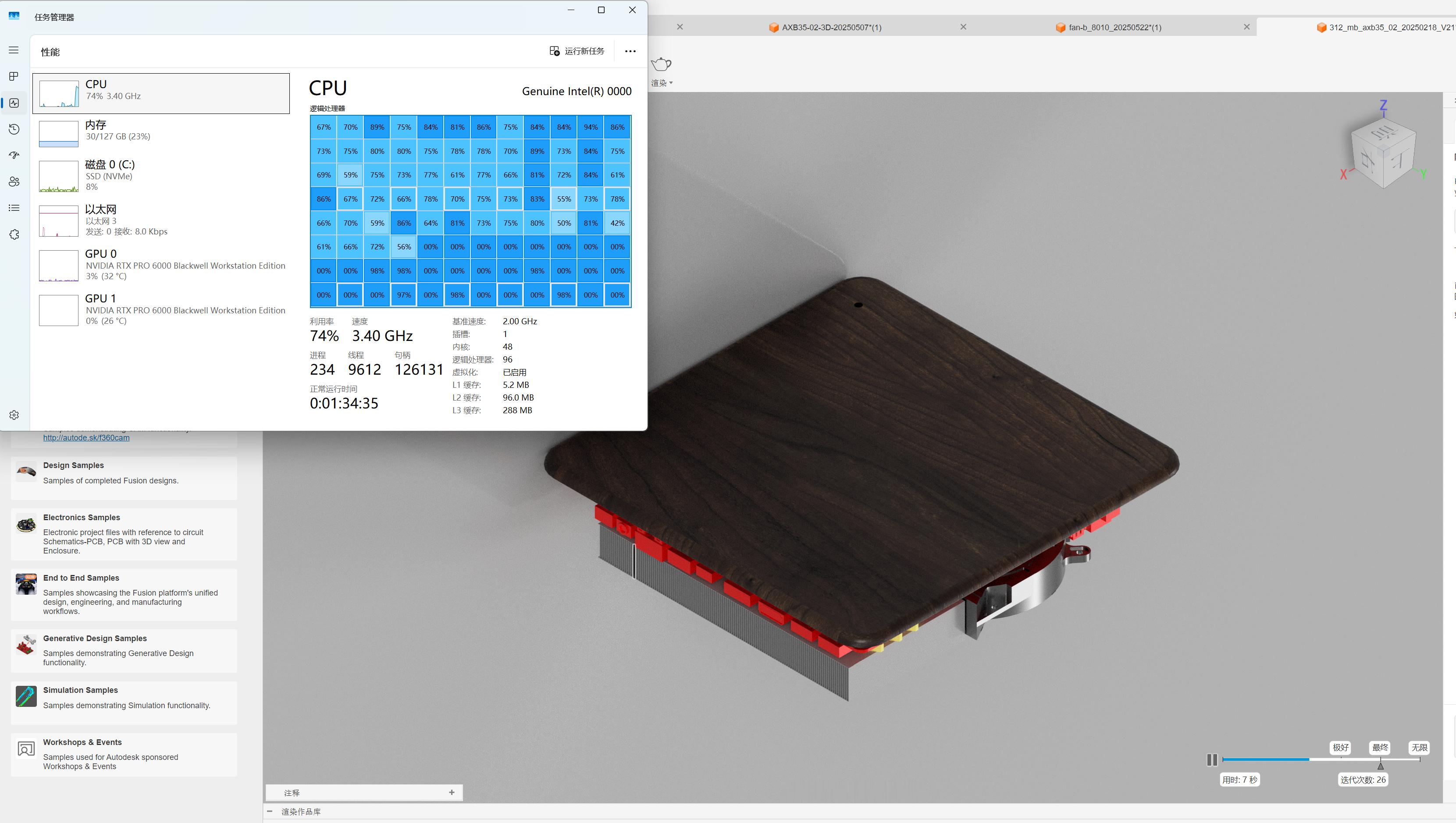Set render quality to 极好 (Excellent)
1456x823 pixels.
[x=1341, y=747]
